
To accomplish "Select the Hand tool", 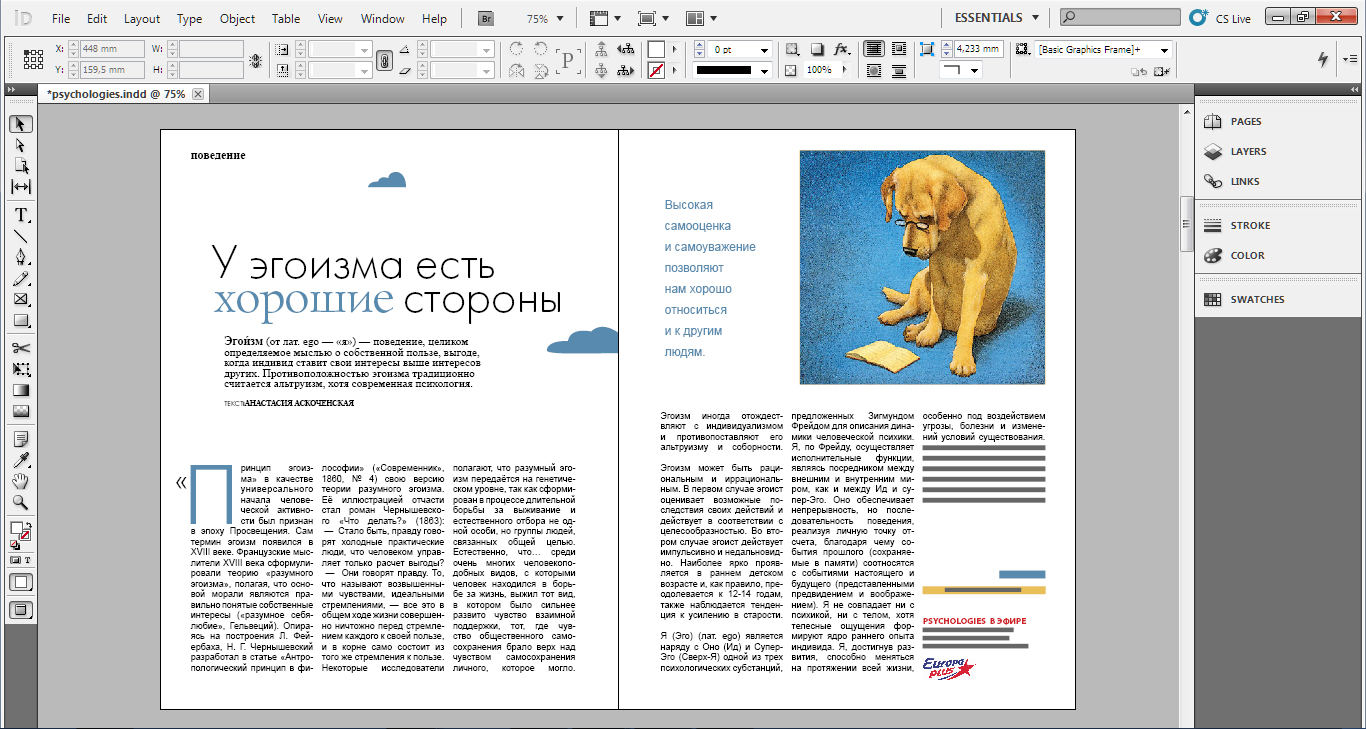I will 21,481.
